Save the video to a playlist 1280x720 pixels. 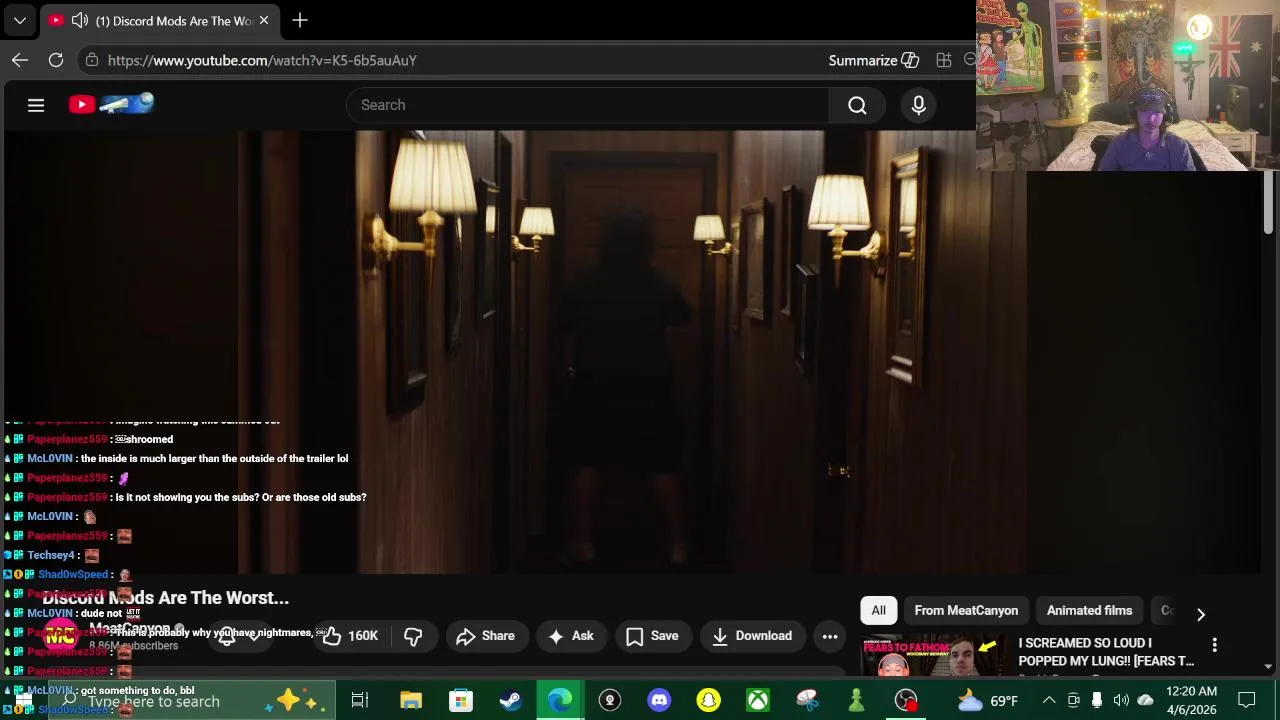(x=652, y=636)
